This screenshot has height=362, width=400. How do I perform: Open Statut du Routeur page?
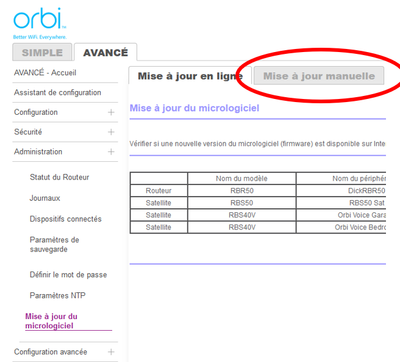point(59,177)
